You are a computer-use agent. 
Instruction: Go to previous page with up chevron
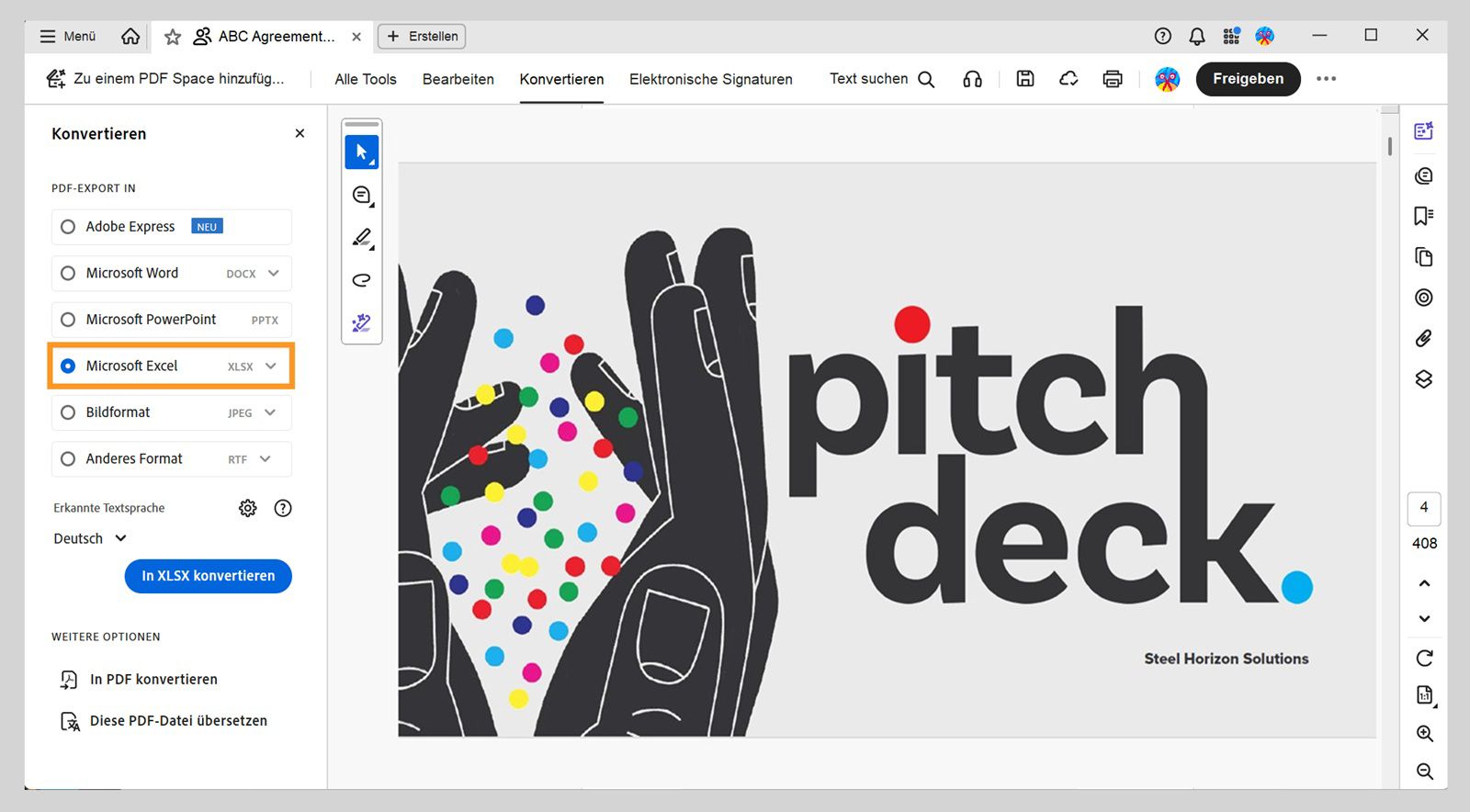(x=1424, y=583)
